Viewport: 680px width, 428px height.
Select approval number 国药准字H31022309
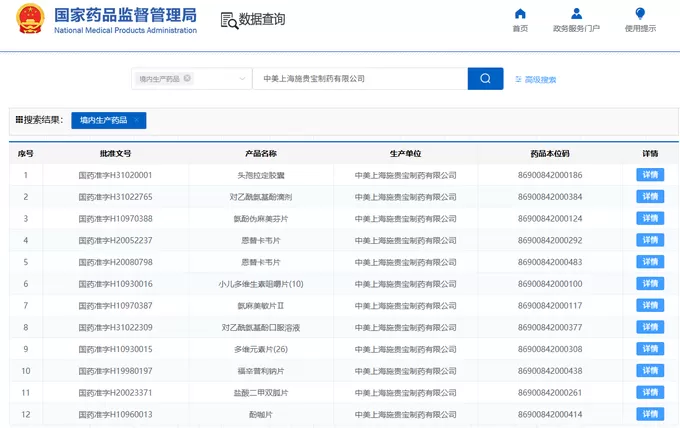(115, 327)
